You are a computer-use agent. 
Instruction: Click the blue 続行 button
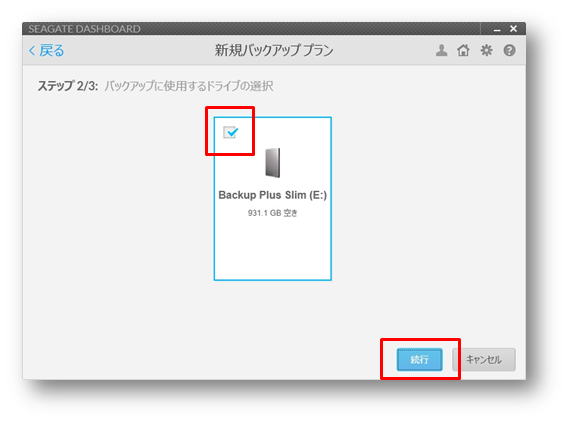(x=419, y=359)
